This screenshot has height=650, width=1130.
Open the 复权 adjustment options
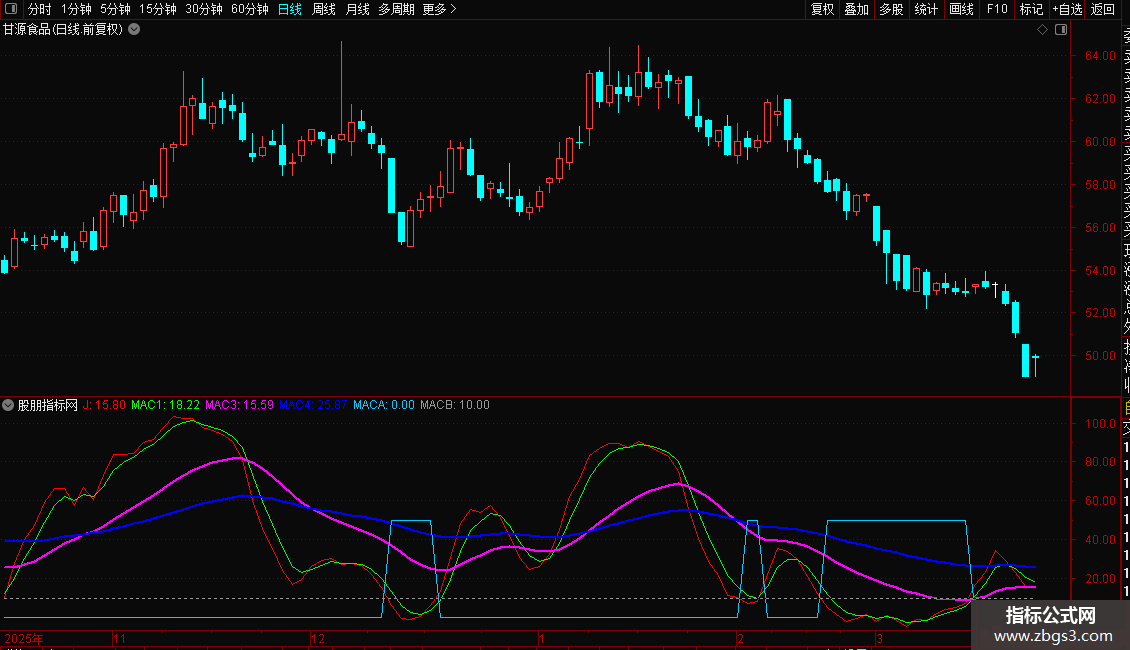coord(822,9)
